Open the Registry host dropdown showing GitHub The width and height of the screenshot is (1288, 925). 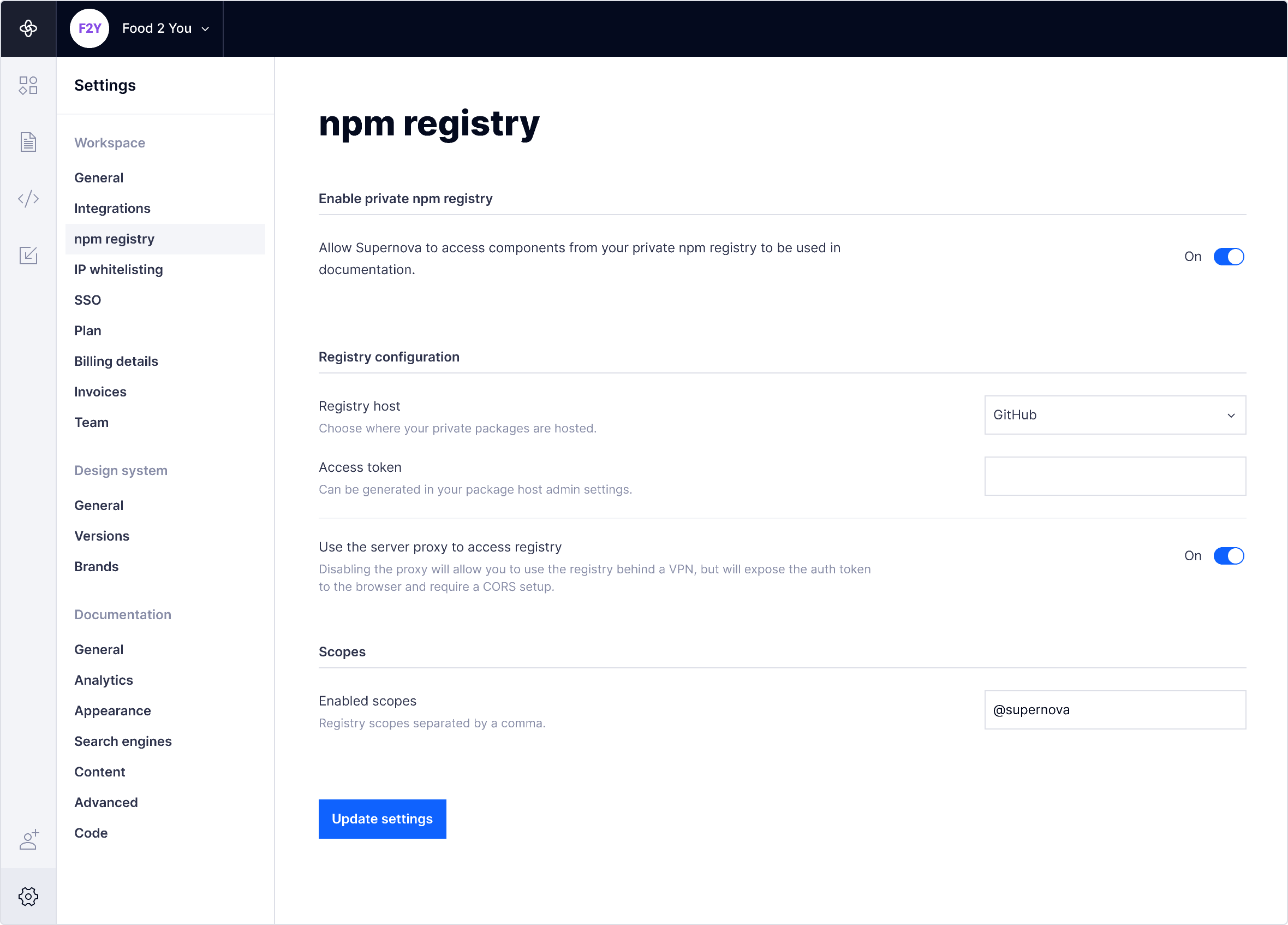pyautogui.click(x=1114, y=415)
